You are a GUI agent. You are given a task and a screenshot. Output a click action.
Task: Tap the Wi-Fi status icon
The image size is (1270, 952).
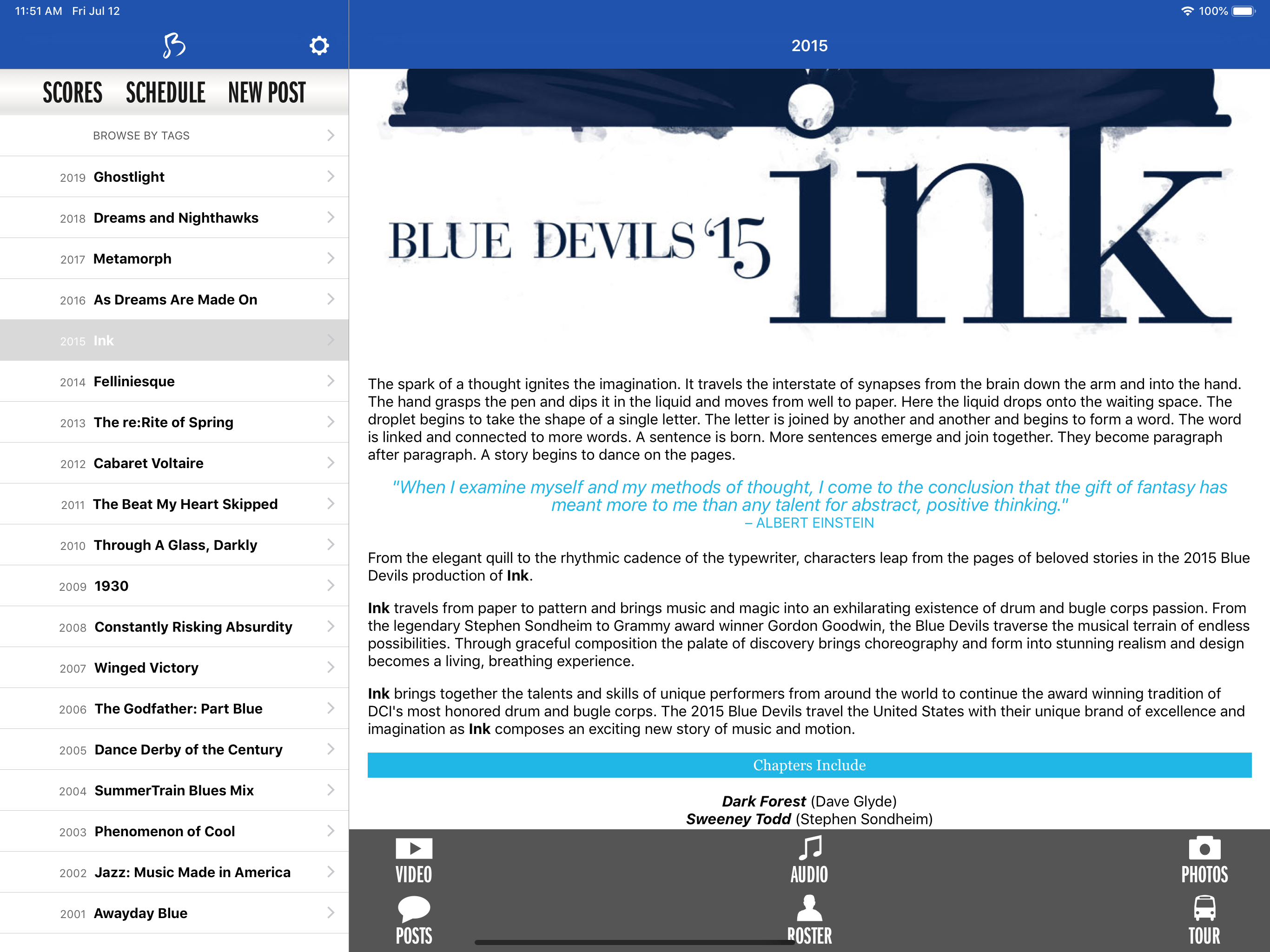point(1187,11)
